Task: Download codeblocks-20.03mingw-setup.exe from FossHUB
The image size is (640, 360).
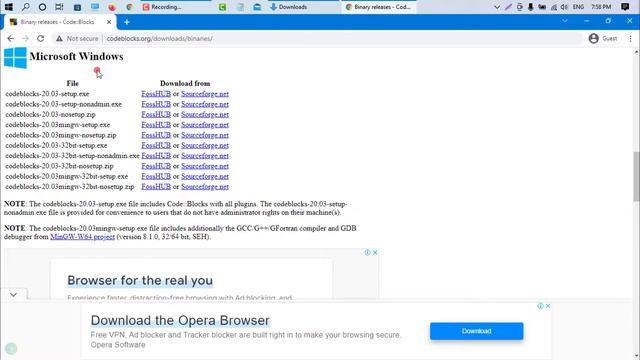Action: coord(156,125)
